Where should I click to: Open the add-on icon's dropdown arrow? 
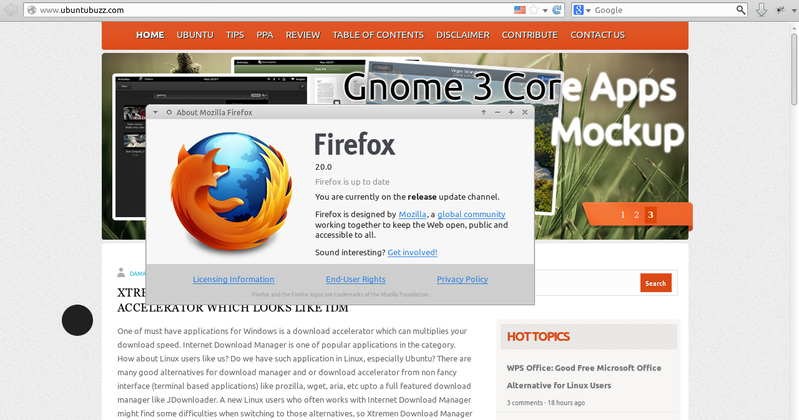coord(793,10)
